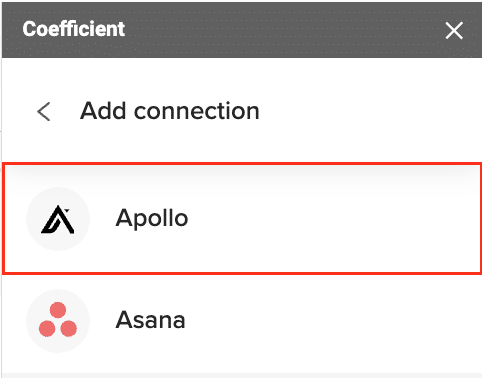Click the Coefficient title in header bar

pyautogui.click(x=74, y=29)
